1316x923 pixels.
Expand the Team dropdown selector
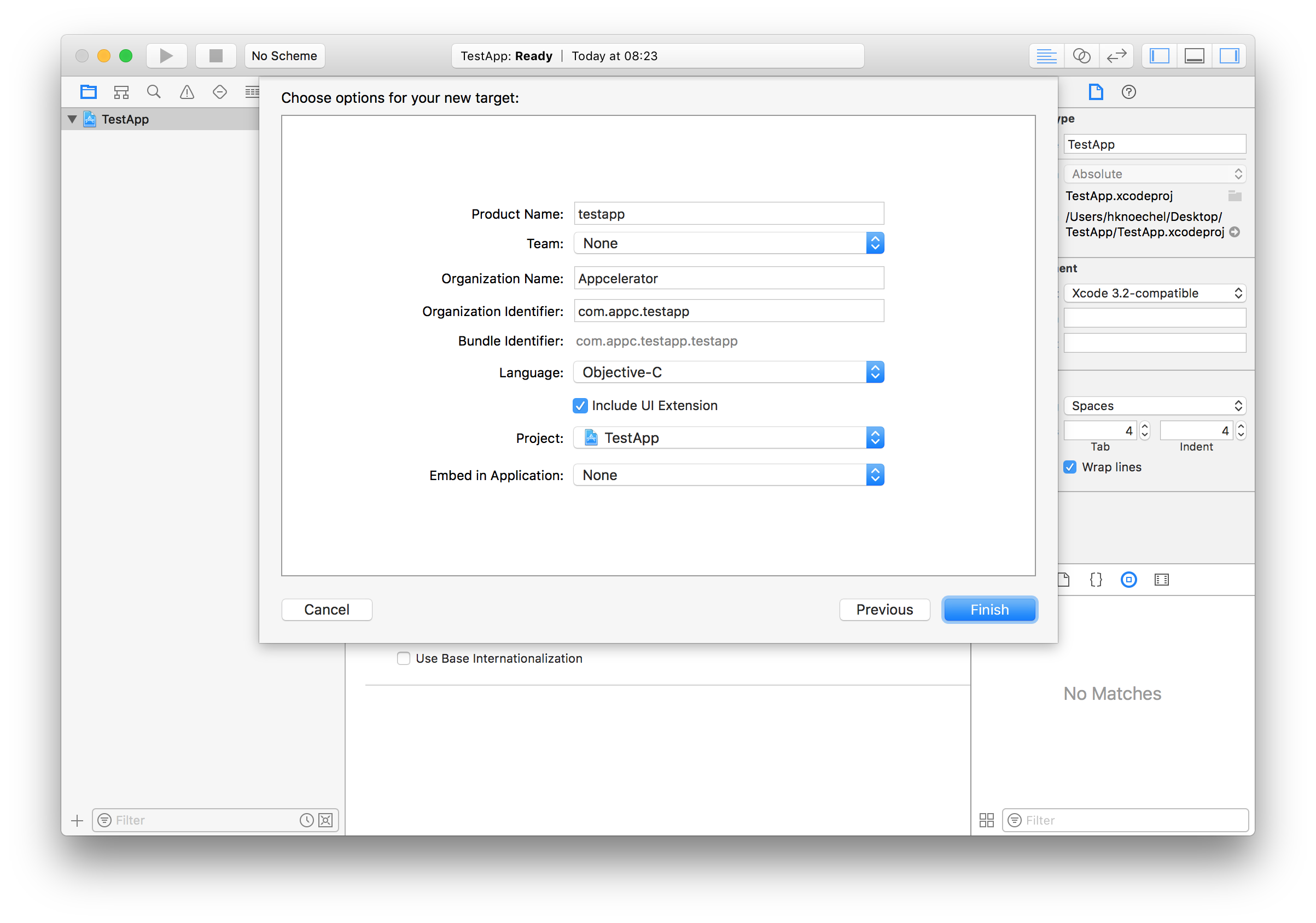[730, 243]
